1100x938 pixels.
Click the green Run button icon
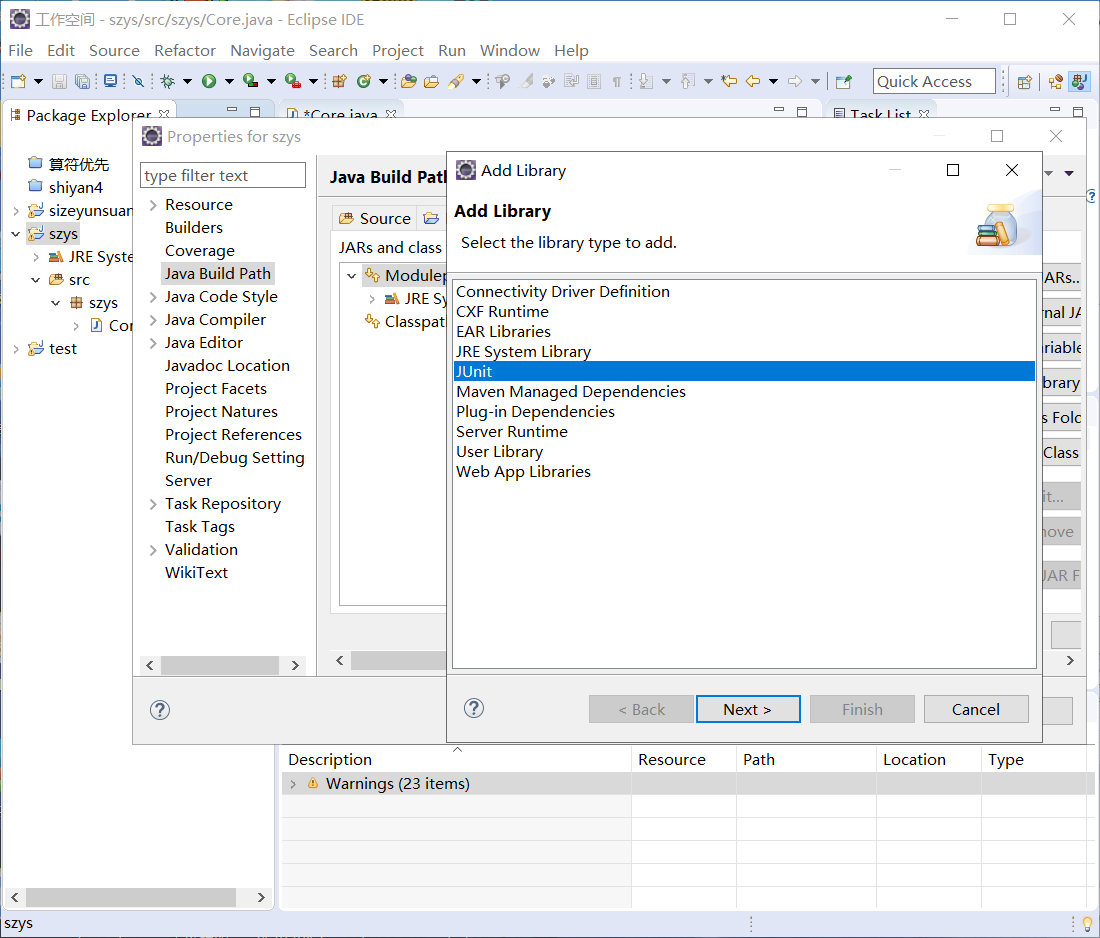[209, 81]
